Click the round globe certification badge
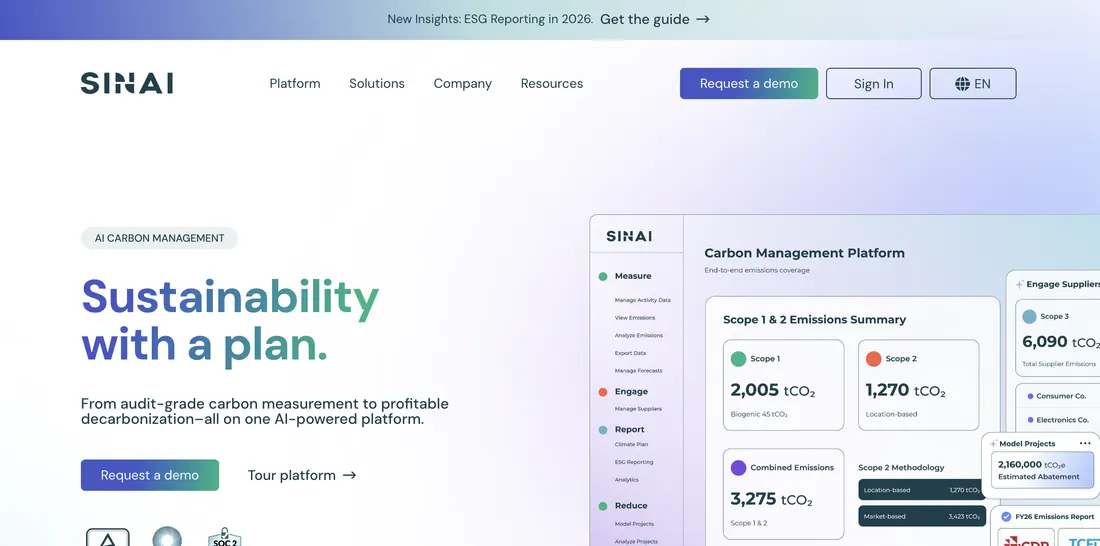Image resolution: width=1100 pixels, height=546 pixels. (167, 538)
